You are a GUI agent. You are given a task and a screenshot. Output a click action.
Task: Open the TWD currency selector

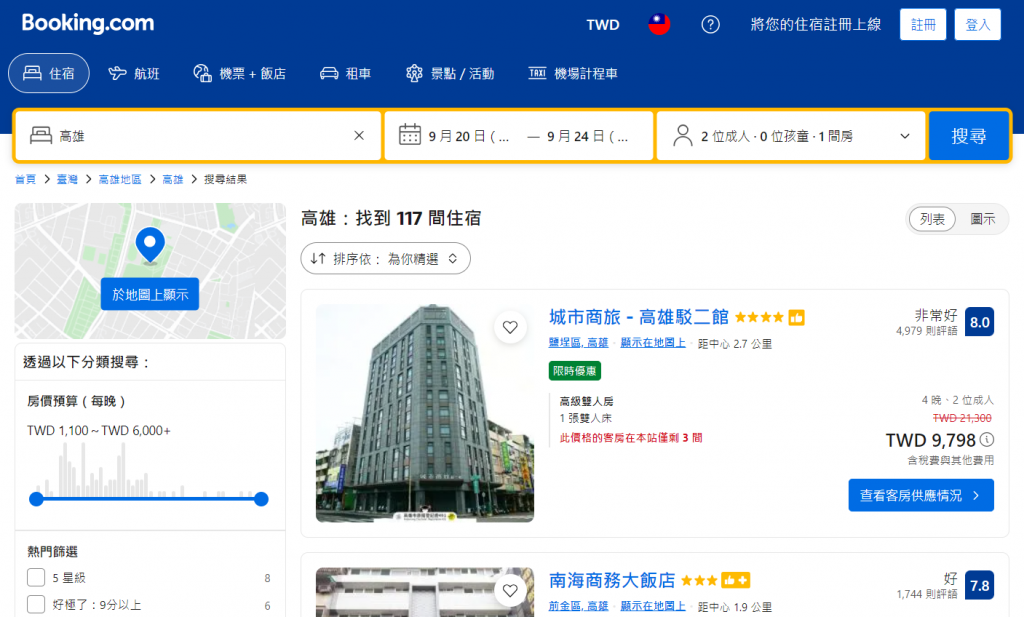(x=603, y=25)
